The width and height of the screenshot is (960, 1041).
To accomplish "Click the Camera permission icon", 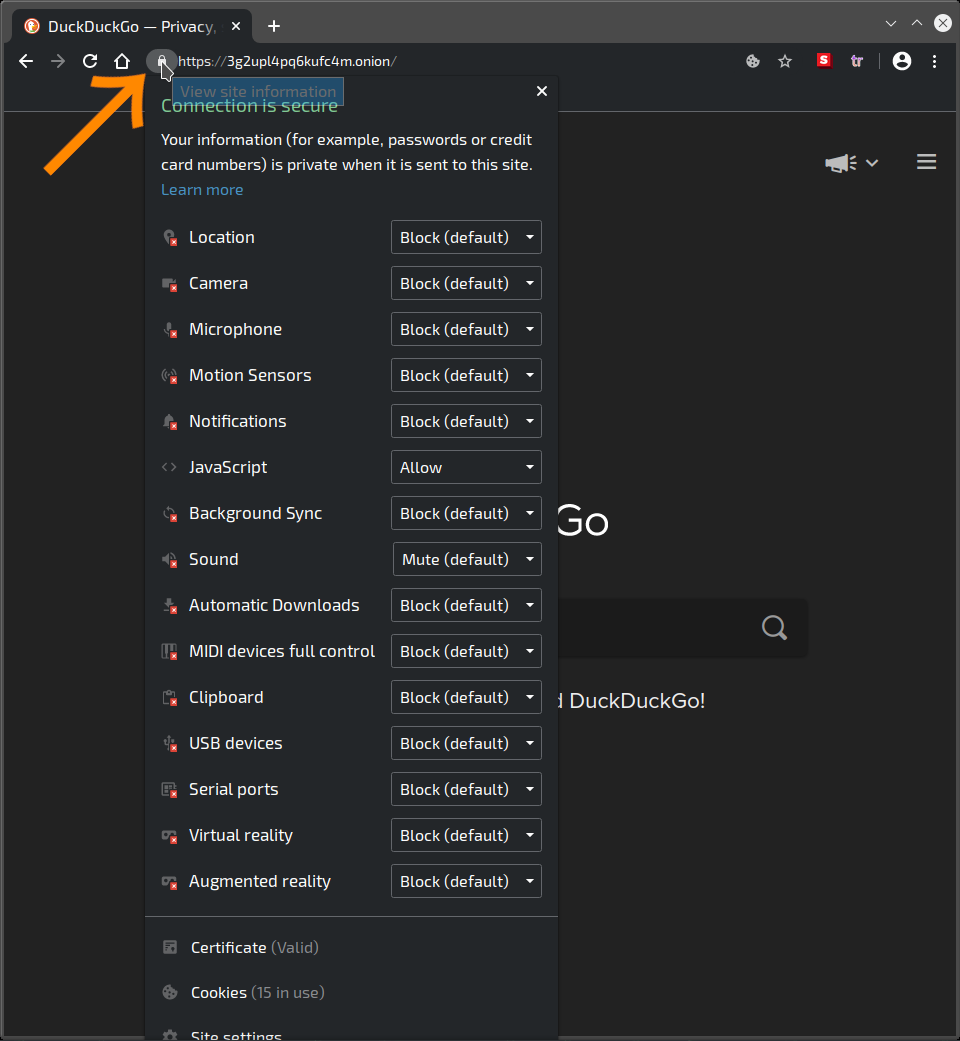I will click(170, 283).
